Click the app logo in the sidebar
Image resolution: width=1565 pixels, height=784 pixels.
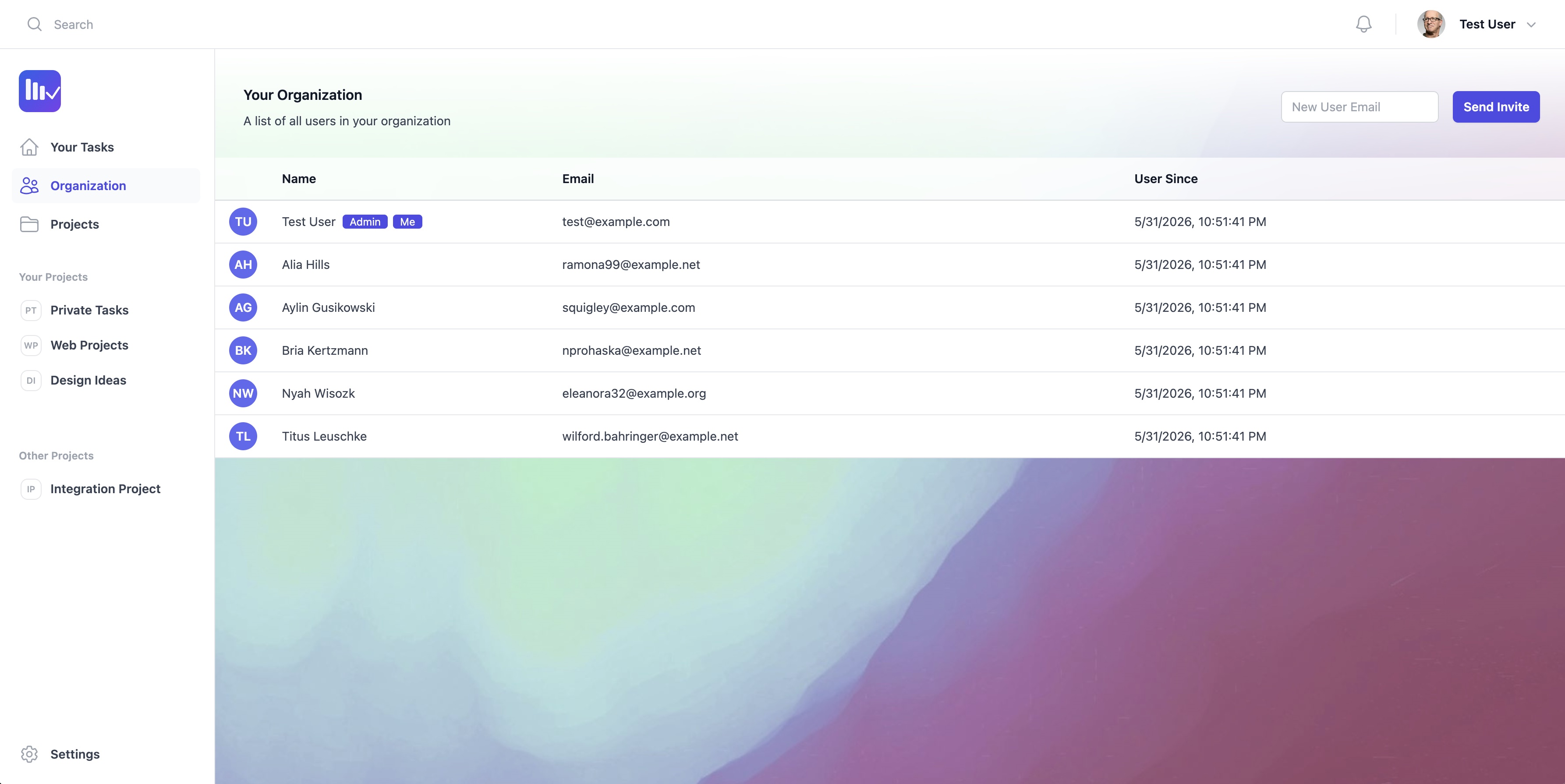(x=39, y=91)
